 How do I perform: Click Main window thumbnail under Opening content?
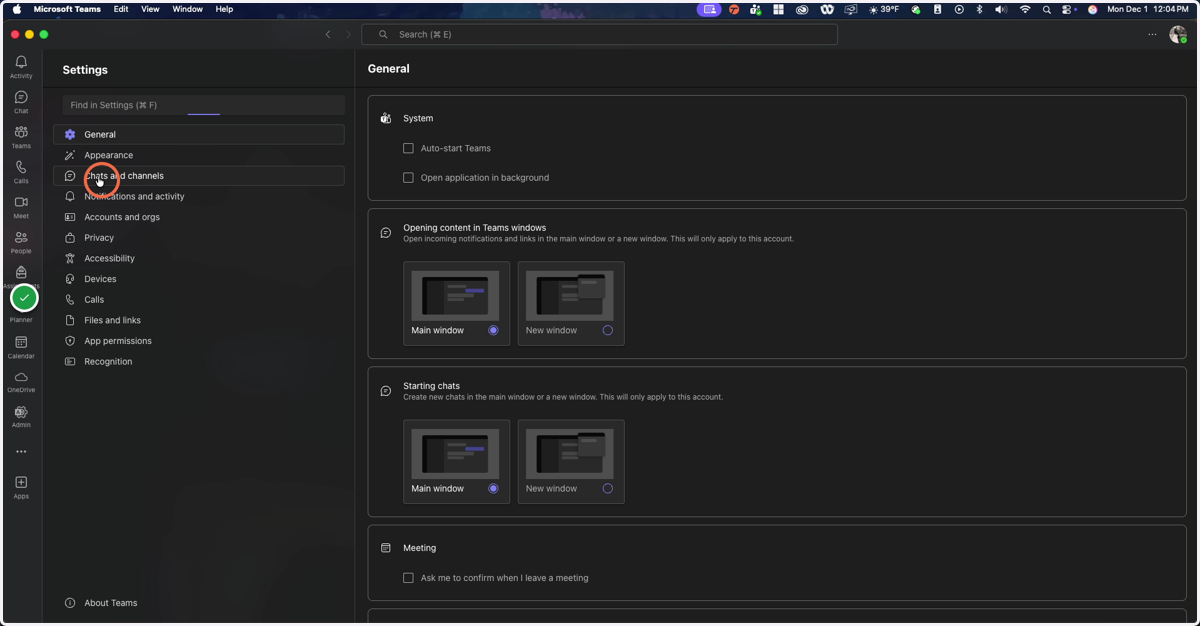click(x=456, y=297)
